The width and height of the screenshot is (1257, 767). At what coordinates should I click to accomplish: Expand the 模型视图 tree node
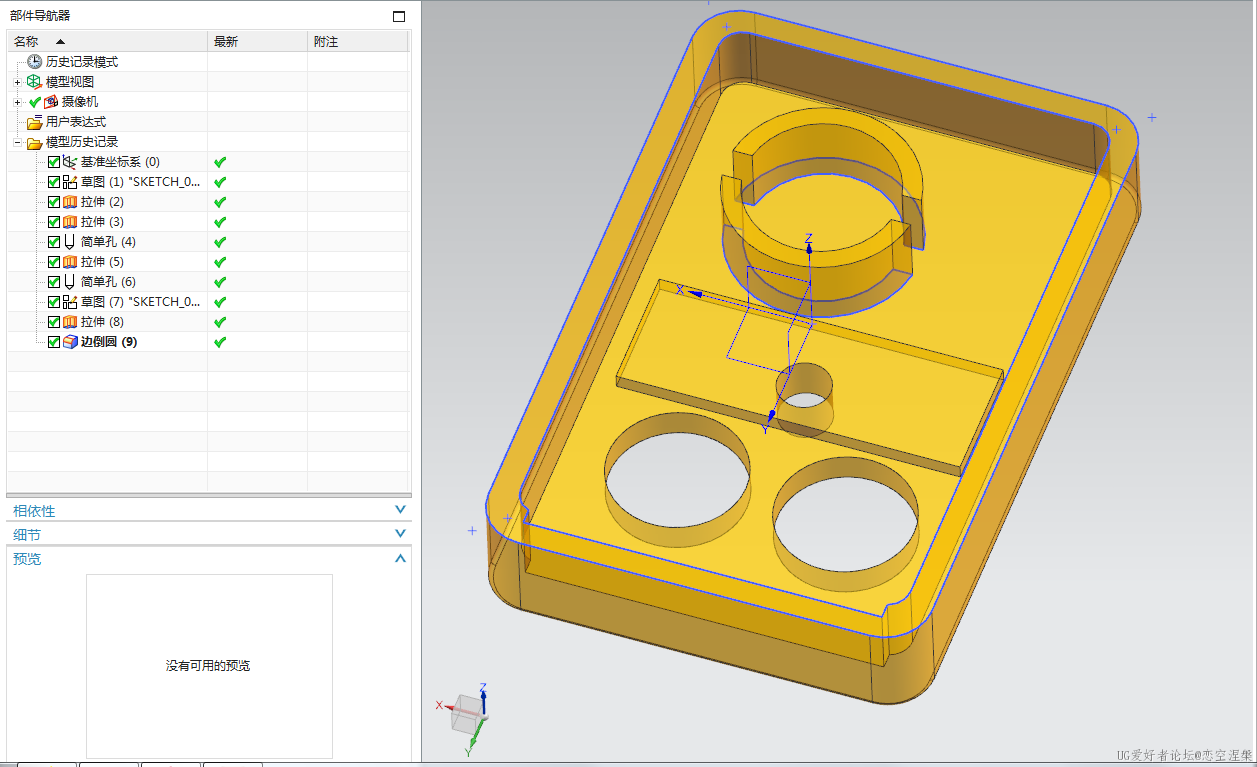pos(17,82)
